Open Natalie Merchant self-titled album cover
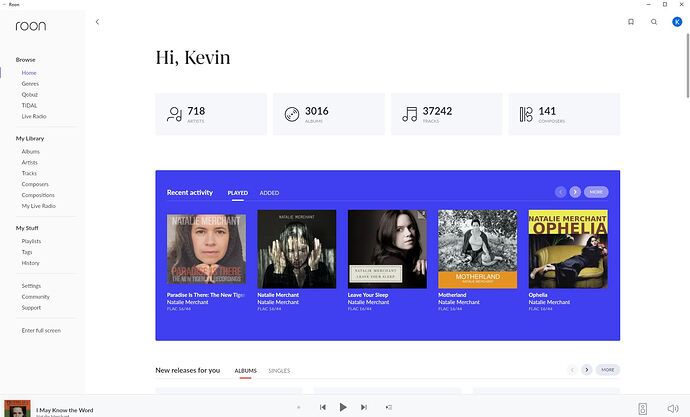This screenshot has height=417, width=690. point(297,249)
